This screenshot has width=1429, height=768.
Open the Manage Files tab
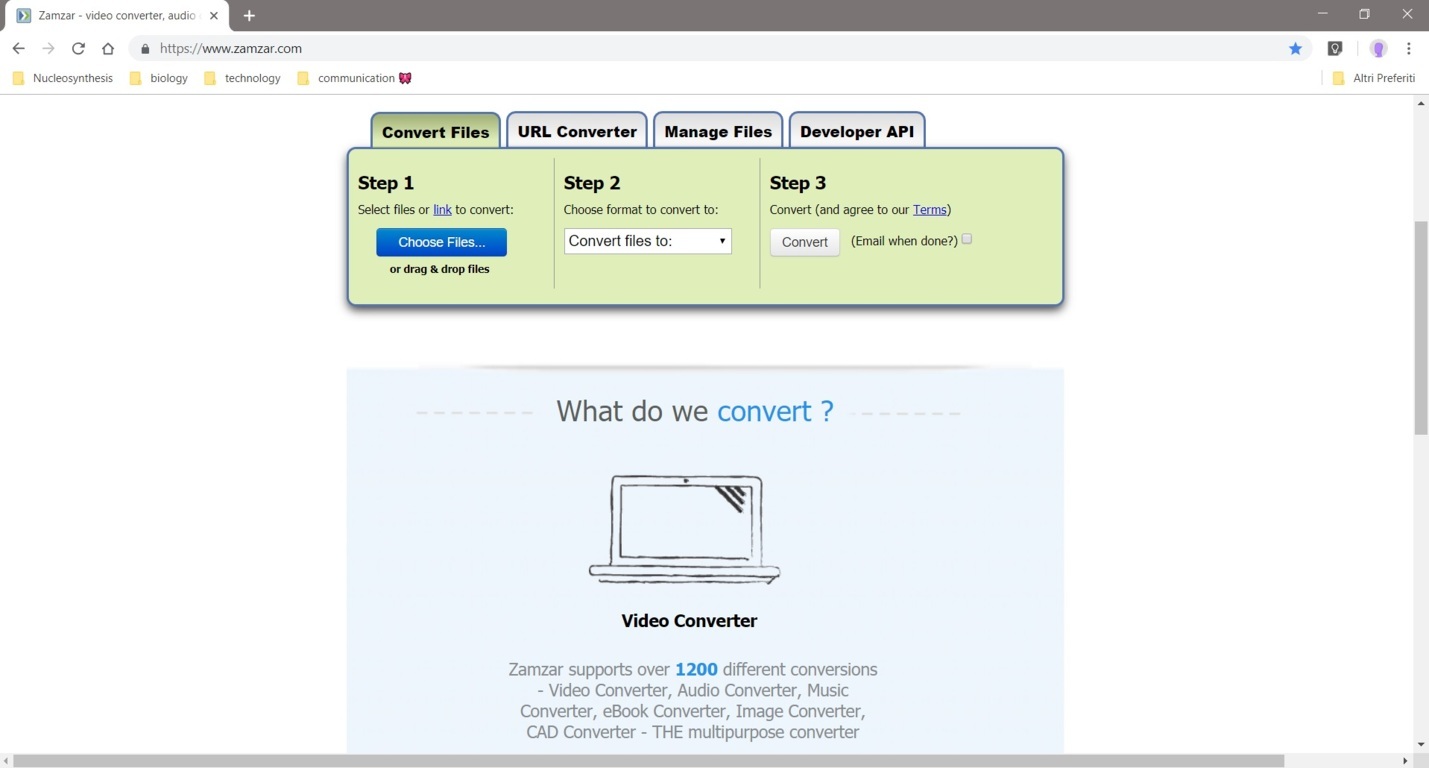[718, 131]
